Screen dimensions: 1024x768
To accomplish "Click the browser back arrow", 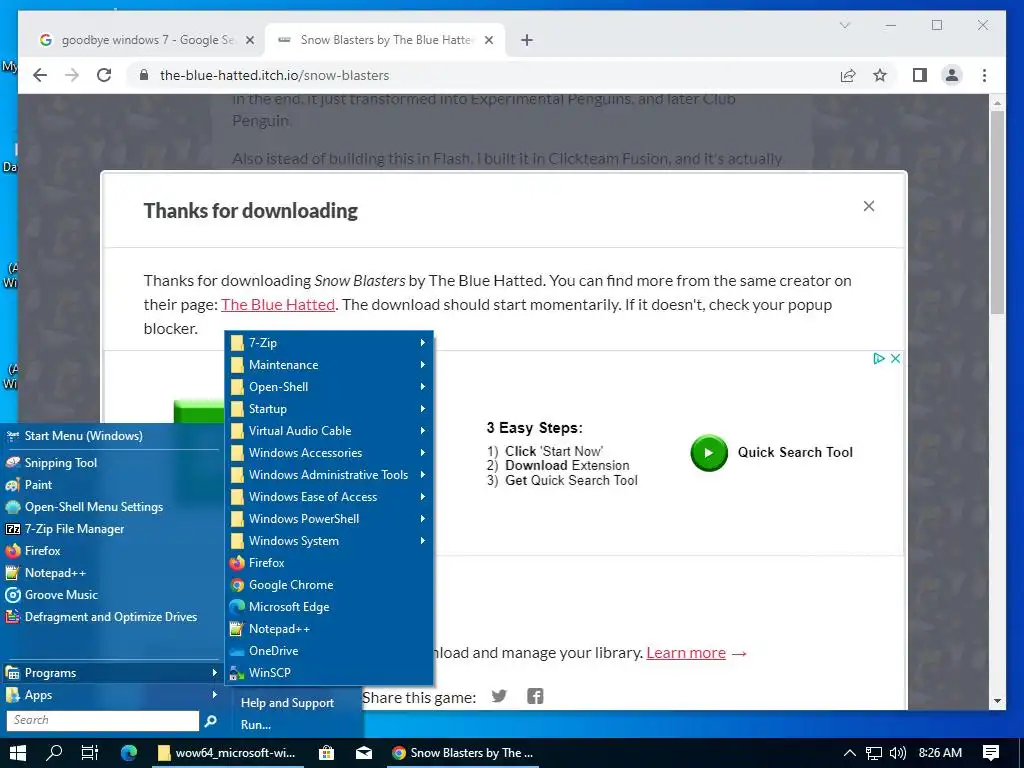I will [40, 75].
